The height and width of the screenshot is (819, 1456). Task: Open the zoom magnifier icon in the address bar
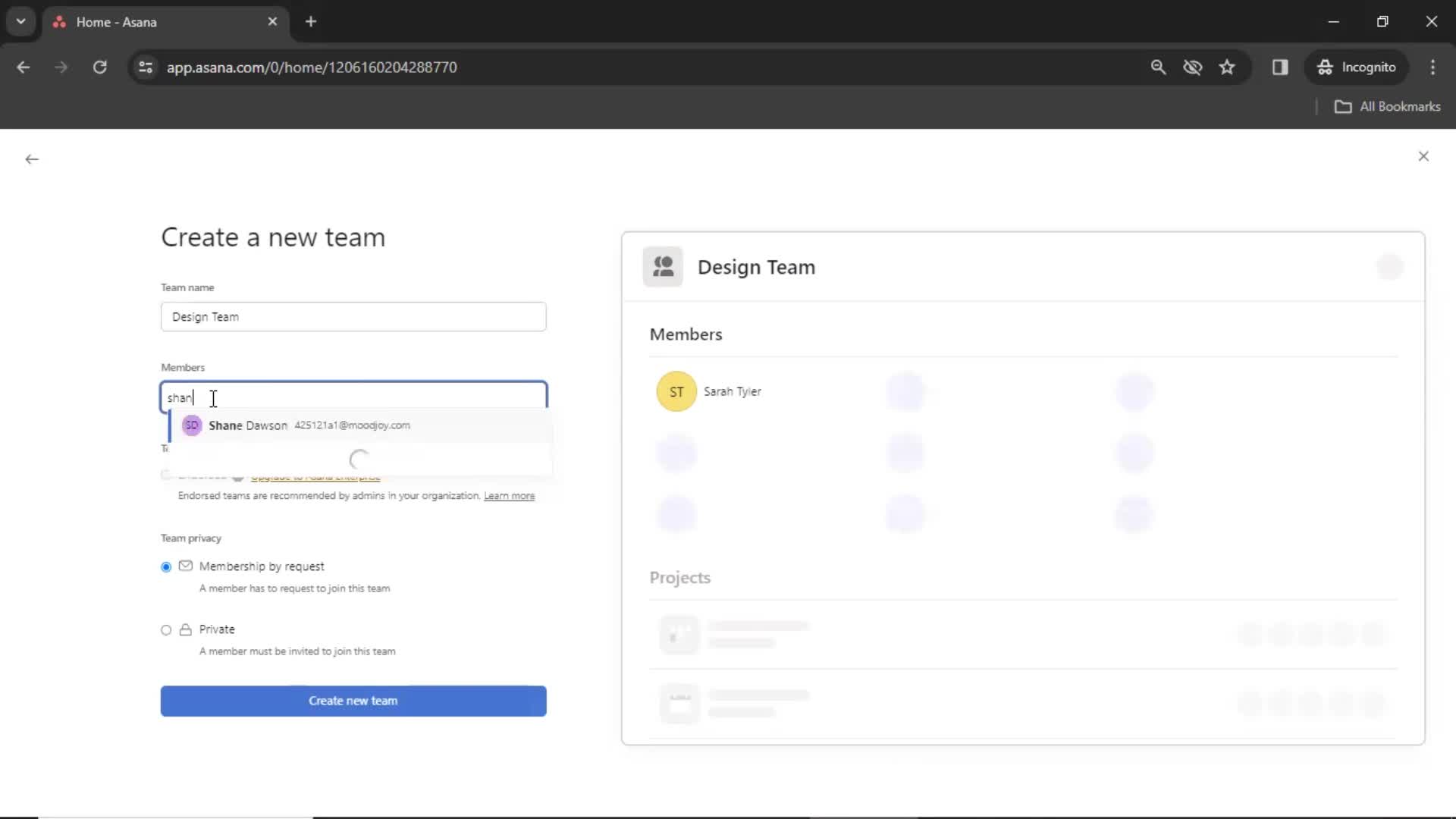1158,67
